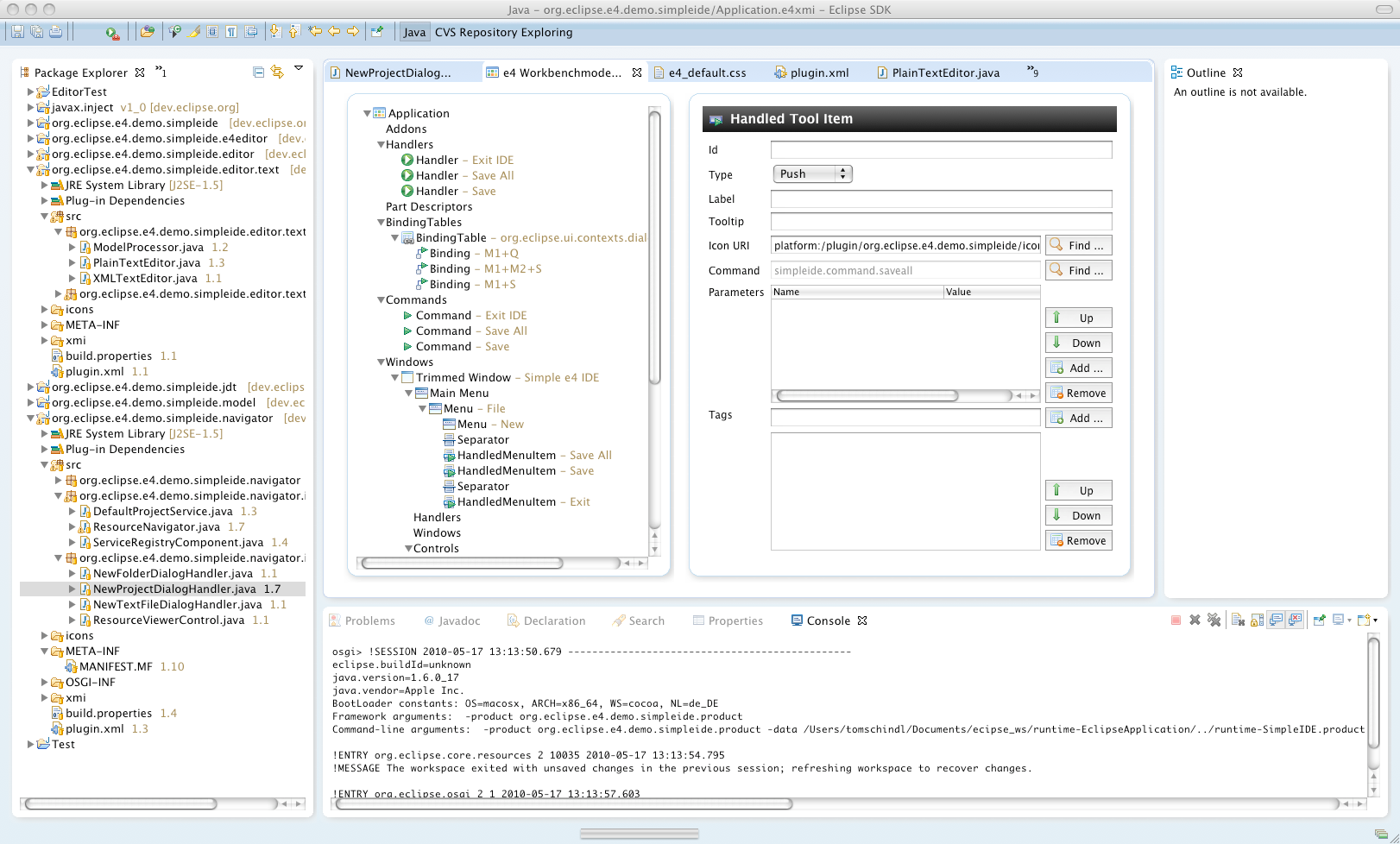Viewport: 1400px width, 844px height.
Task: Click Find button next to Icon URI
Action: pos(1078,246)
